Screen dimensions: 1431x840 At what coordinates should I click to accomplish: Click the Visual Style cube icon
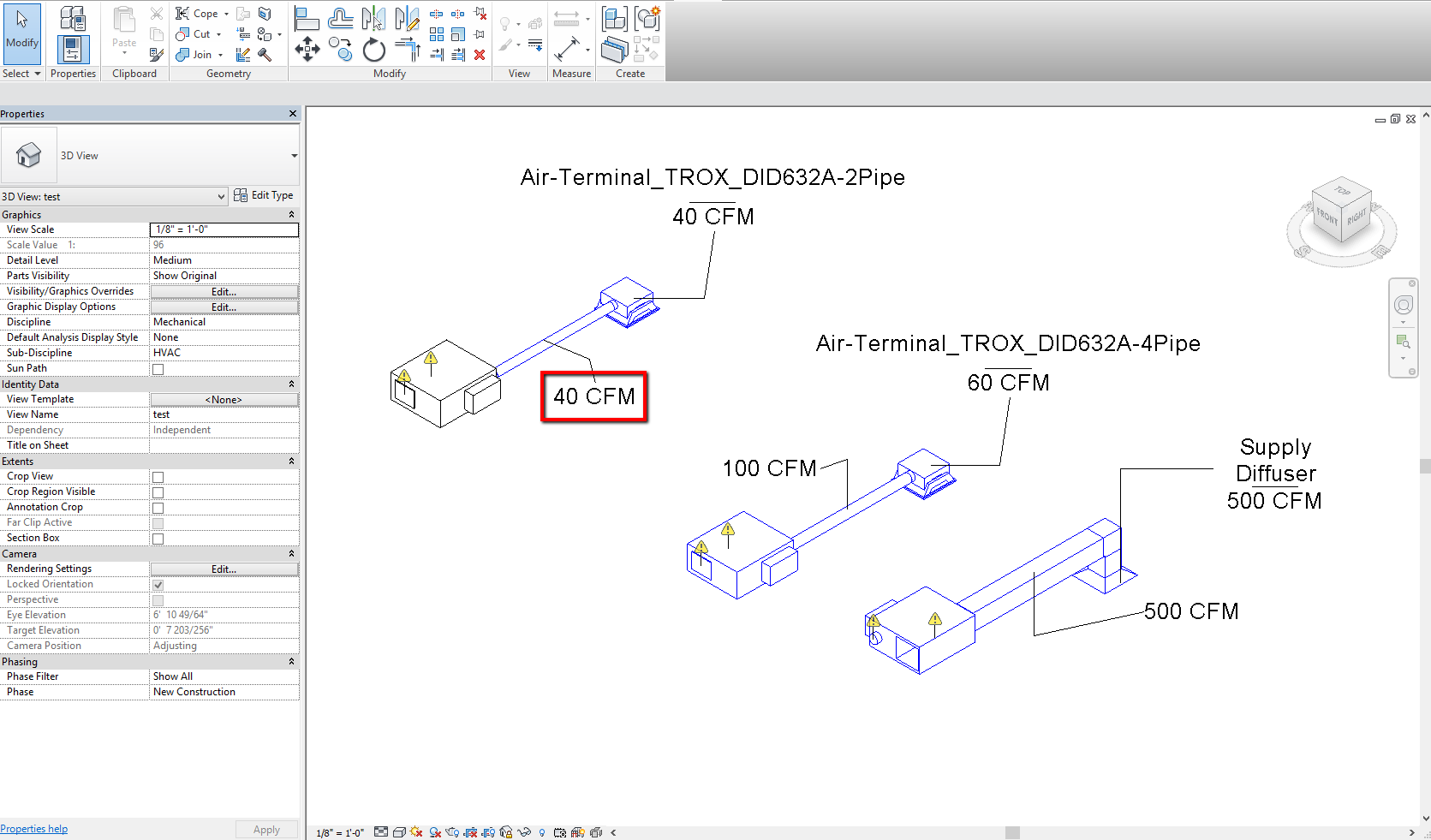coord(399,831)
